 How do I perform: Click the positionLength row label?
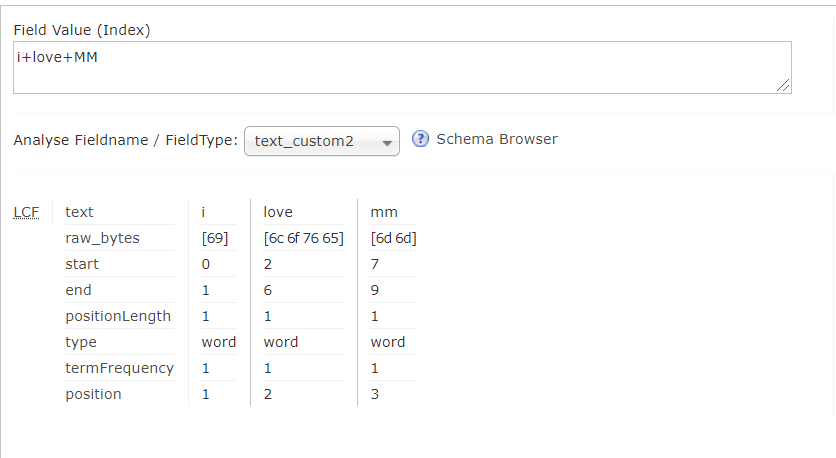pos(118,316)
